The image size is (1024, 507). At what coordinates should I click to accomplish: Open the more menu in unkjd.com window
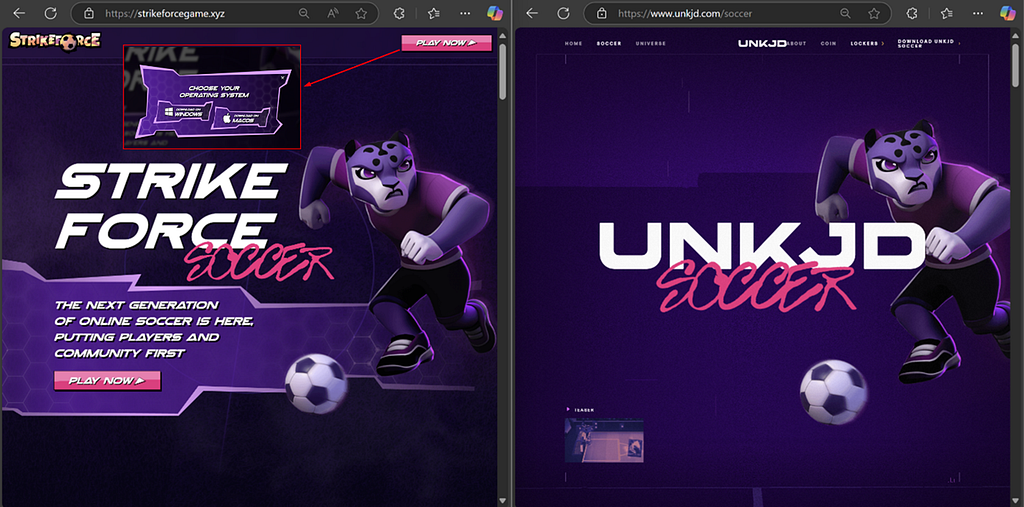coord(976,13)
